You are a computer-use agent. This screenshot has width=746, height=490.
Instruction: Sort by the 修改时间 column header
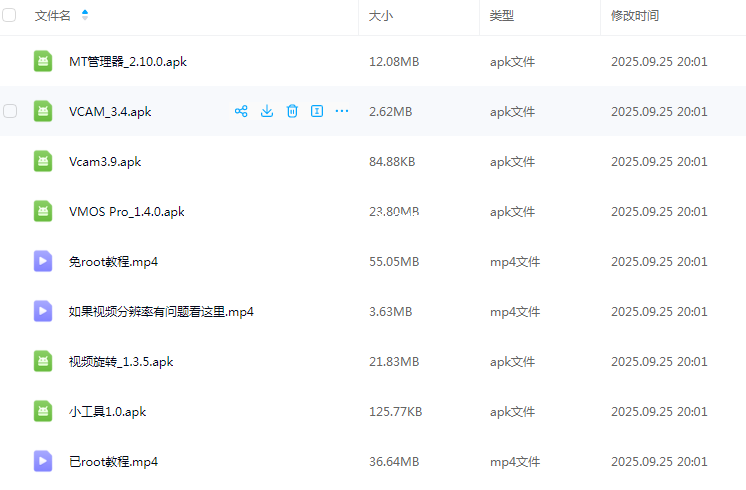tap(635, 16)
